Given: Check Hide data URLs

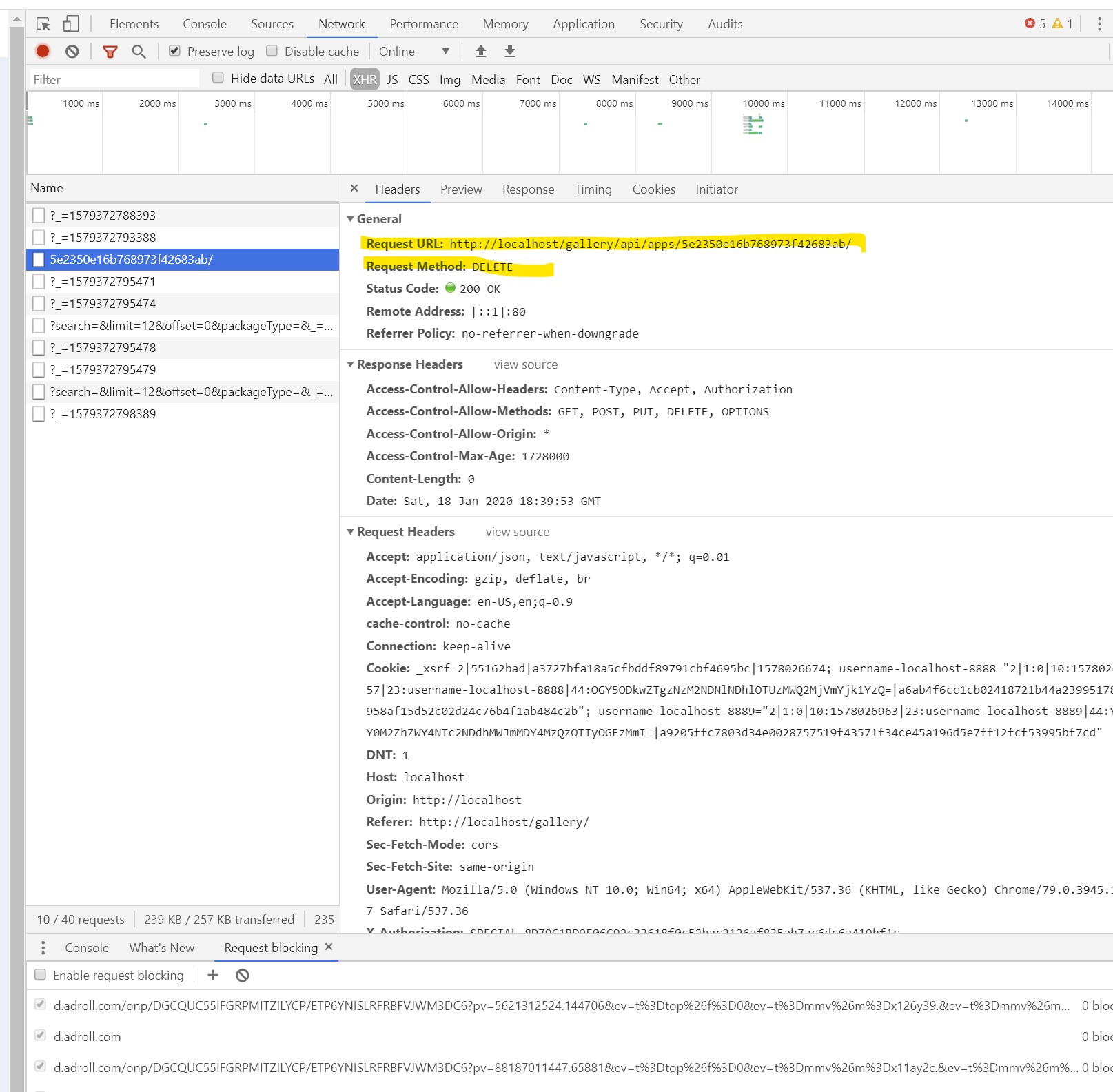Looking at the screenshot, I should [x=217, y=78].
